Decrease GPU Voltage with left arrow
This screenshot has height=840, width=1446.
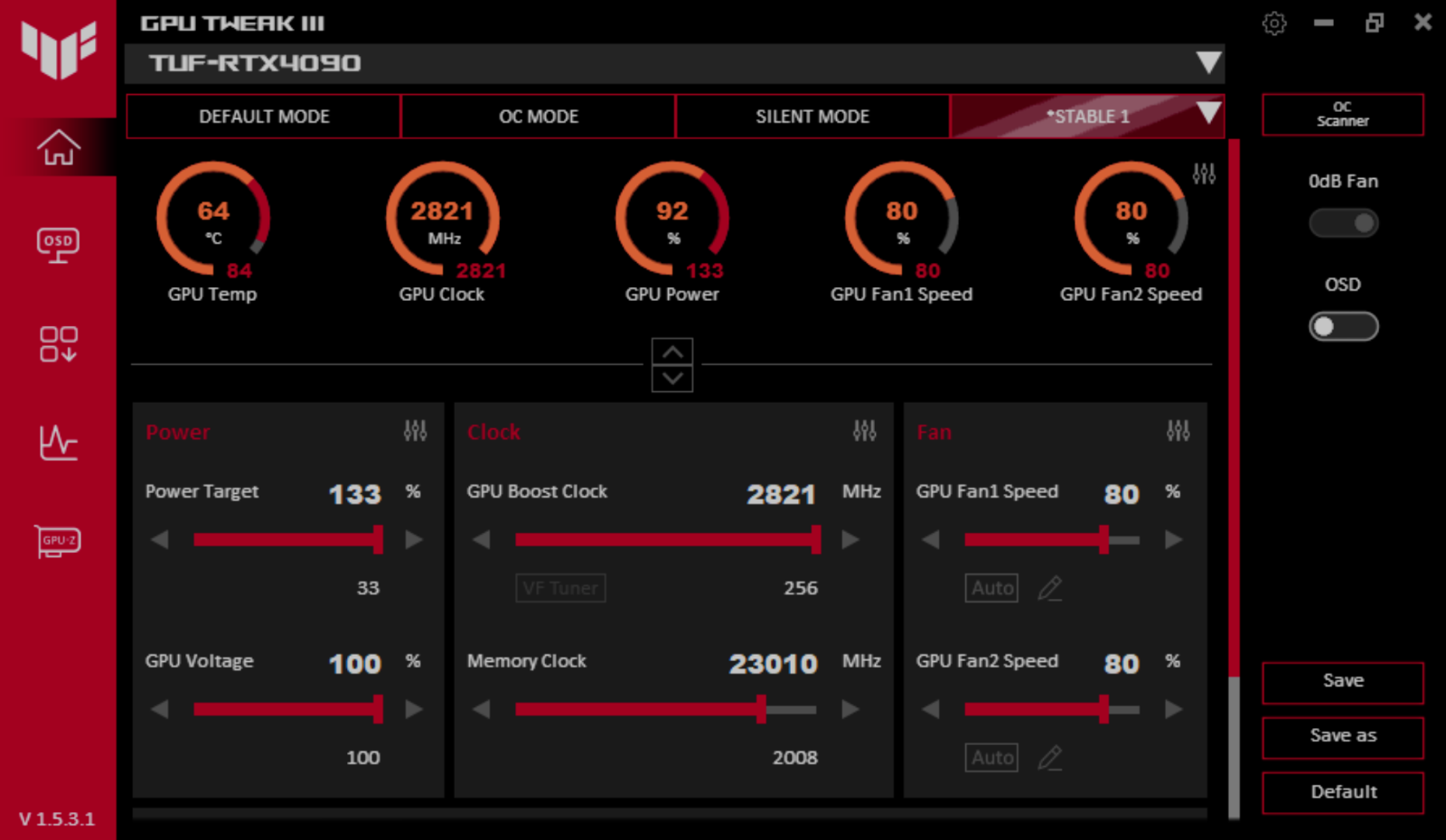click(160, 710)
